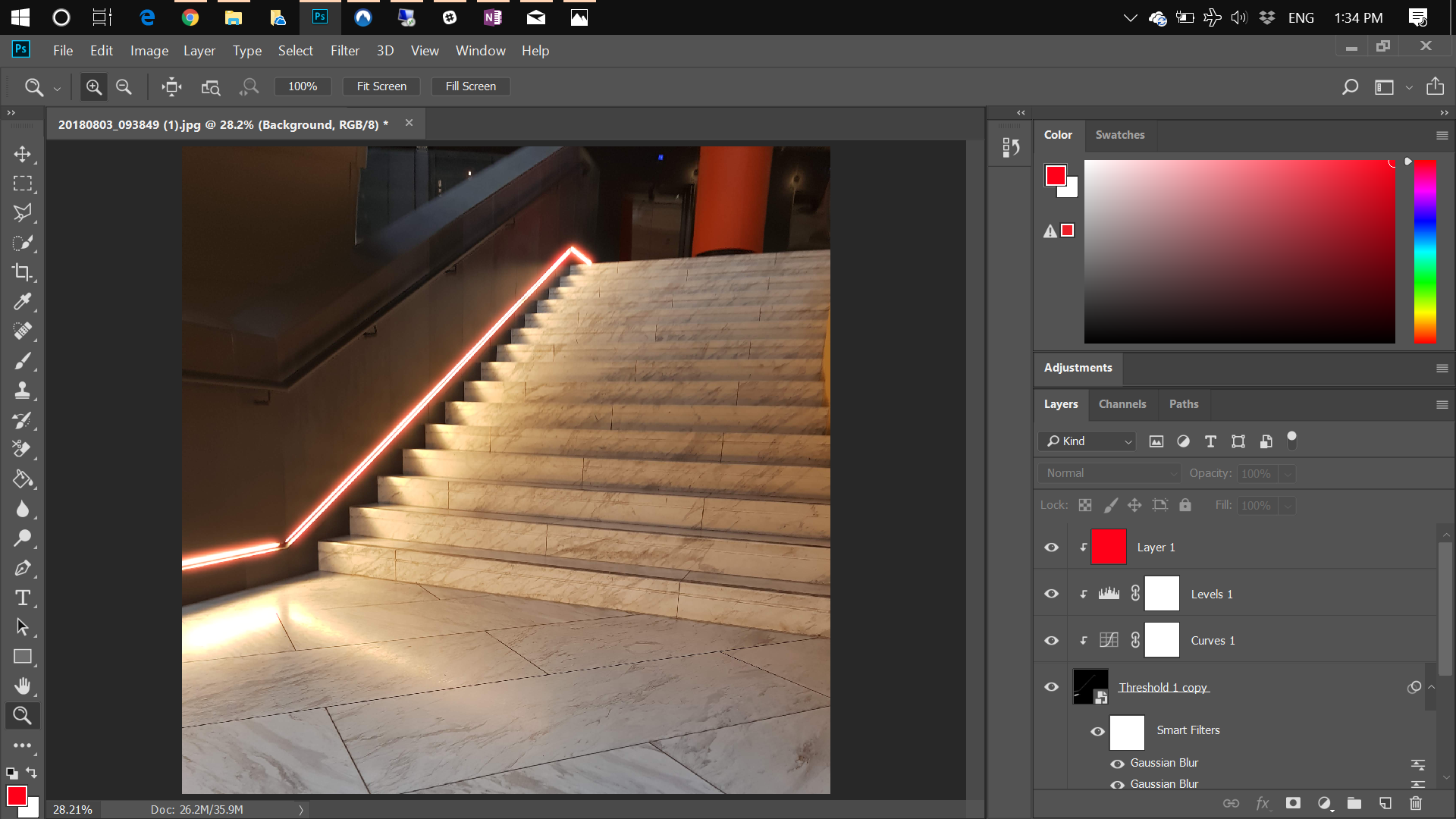The image size is (1456, 819).
Task: Open the Kind layer filter dropdown
Action: click(x=1128, y=441)
